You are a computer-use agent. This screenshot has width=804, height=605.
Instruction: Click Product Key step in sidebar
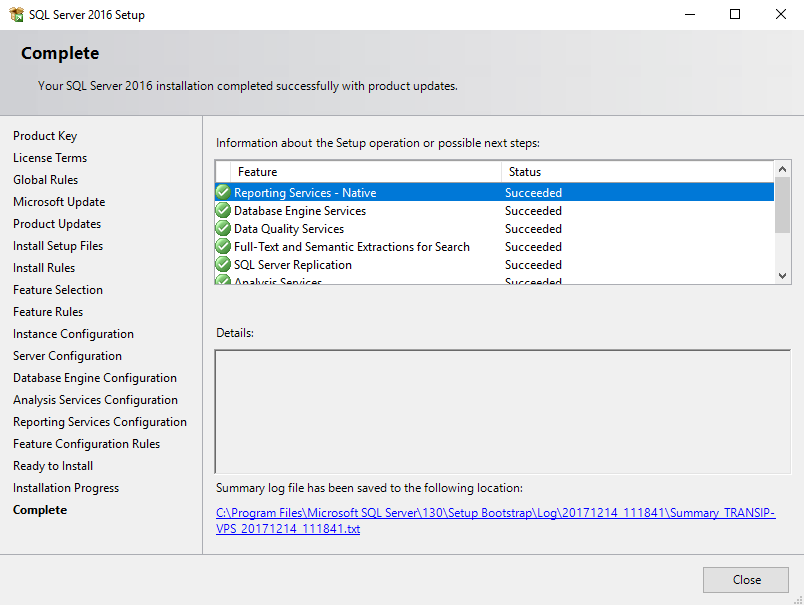[45, 136]
